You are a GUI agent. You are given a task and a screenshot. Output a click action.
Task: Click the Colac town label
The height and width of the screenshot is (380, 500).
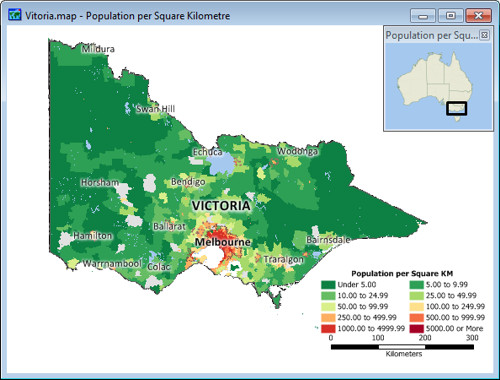[159, 267]
